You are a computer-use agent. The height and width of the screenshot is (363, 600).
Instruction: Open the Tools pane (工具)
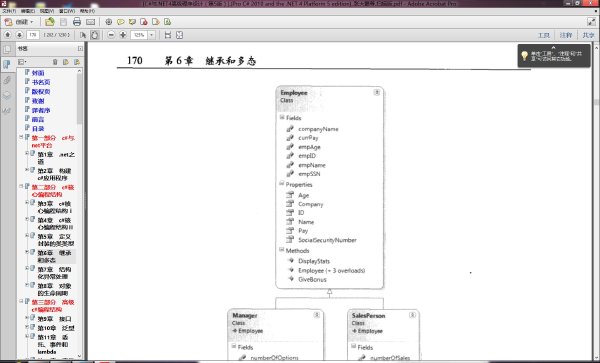(x=543, y=35)
